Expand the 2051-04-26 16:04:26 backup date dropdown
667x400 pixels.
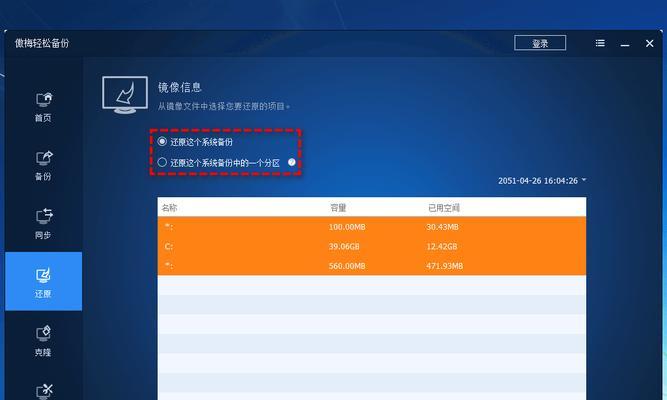[x=542, y=180]
